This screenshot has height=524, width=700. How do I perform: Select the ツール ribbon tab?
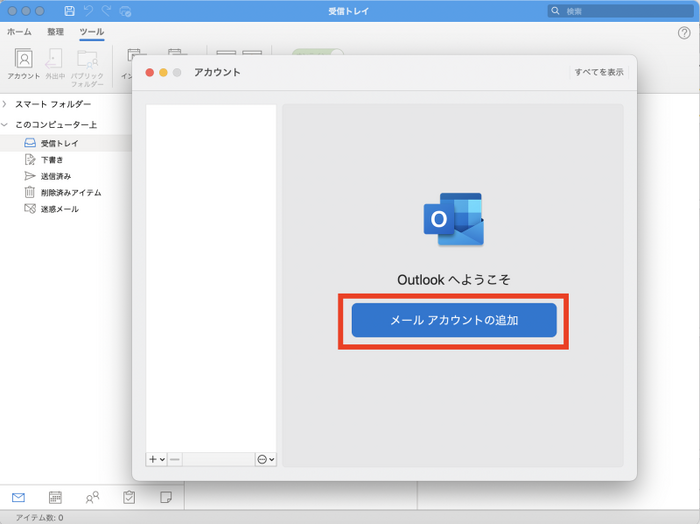[x=92, y=32]
